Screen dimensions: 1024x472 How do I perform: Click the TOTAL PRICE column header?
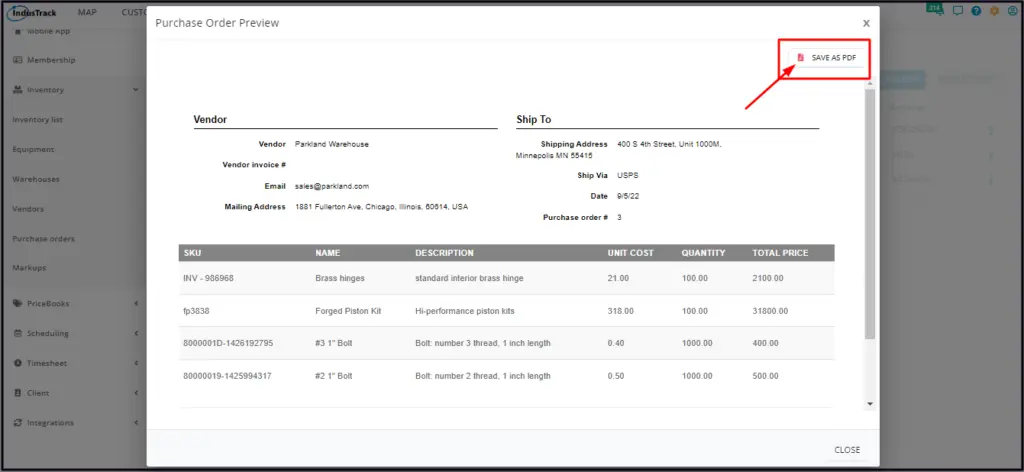(780, 253)
